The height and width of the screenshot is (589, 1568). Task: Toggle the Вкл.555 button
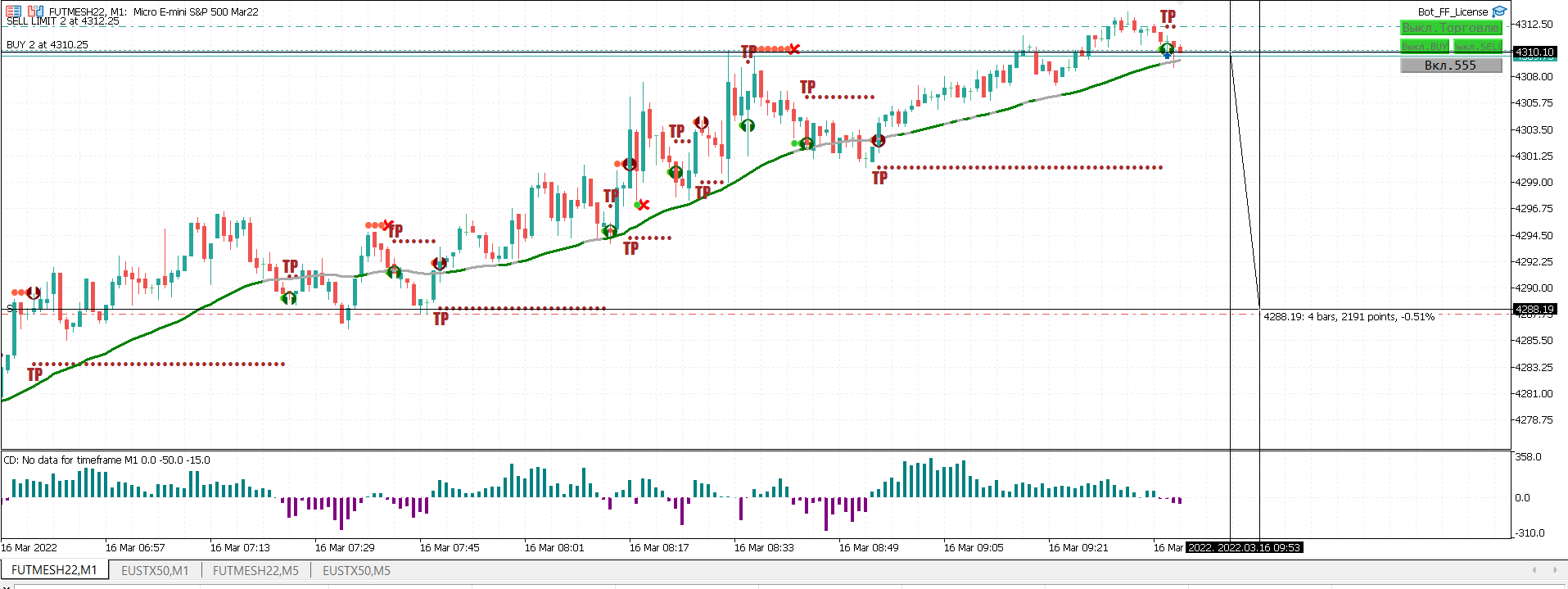point(1451,66)
